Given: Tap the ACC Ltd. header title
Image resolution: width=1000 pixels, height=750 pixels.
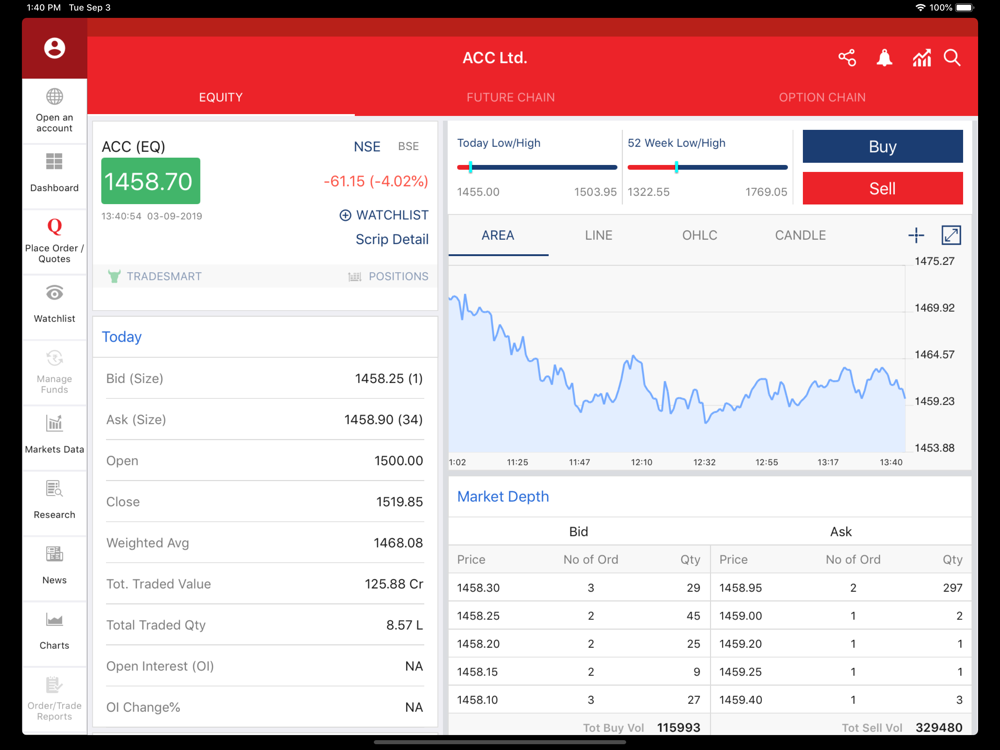Looking at the screenshot, I should (x=495, y=58).
